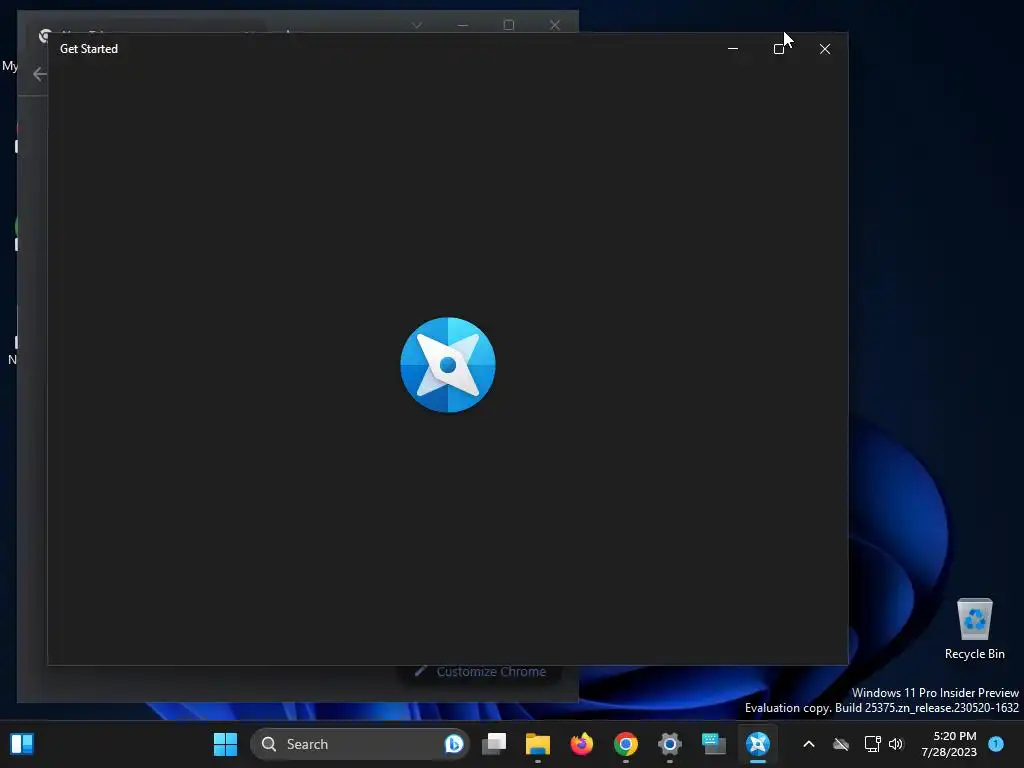Image resolution: width=1024 pixels, height=768 pixels.
Task: Open the Chrome tab search chevron
Action: pyautogui.click(x=417, y=25)
